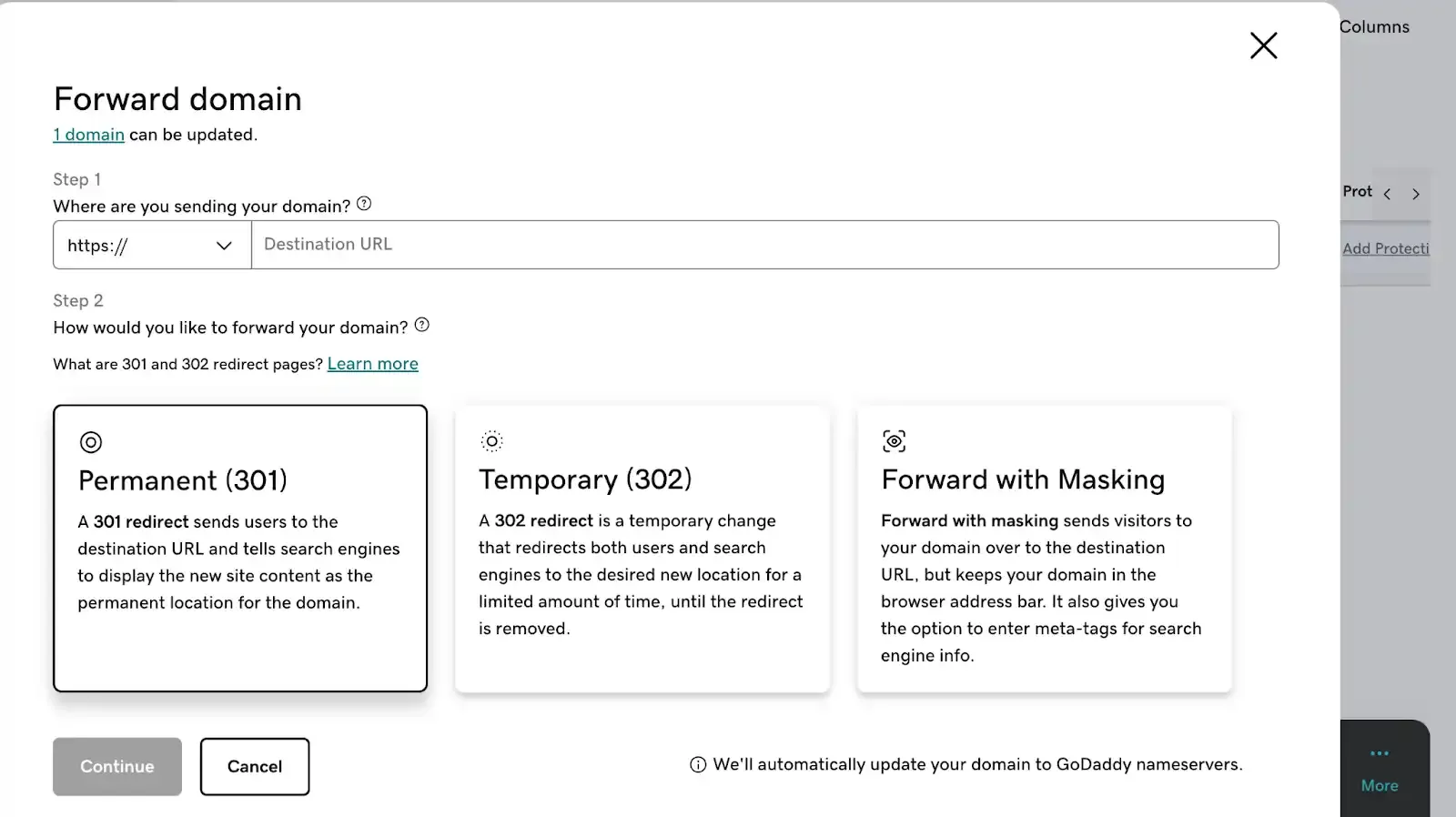Viewport: 1456px width, 817px height.
Task: Click the Cancel button
Action: tap(254, 766)
